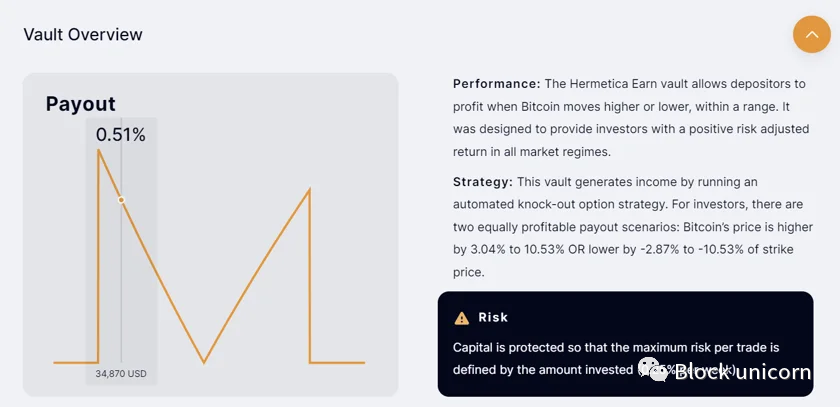Click the Risk heading in dark box
The image size is (840, 407).
tap(493, 317)
